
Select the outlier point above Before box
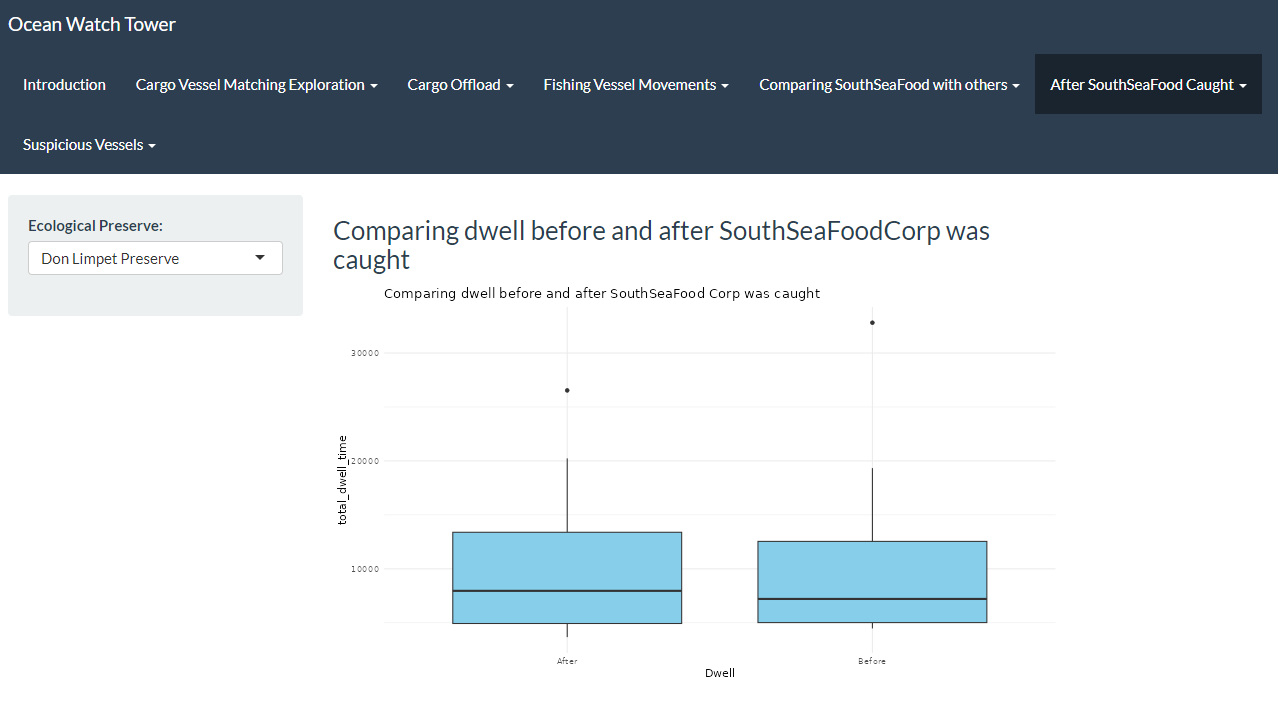tap(872, 322)
